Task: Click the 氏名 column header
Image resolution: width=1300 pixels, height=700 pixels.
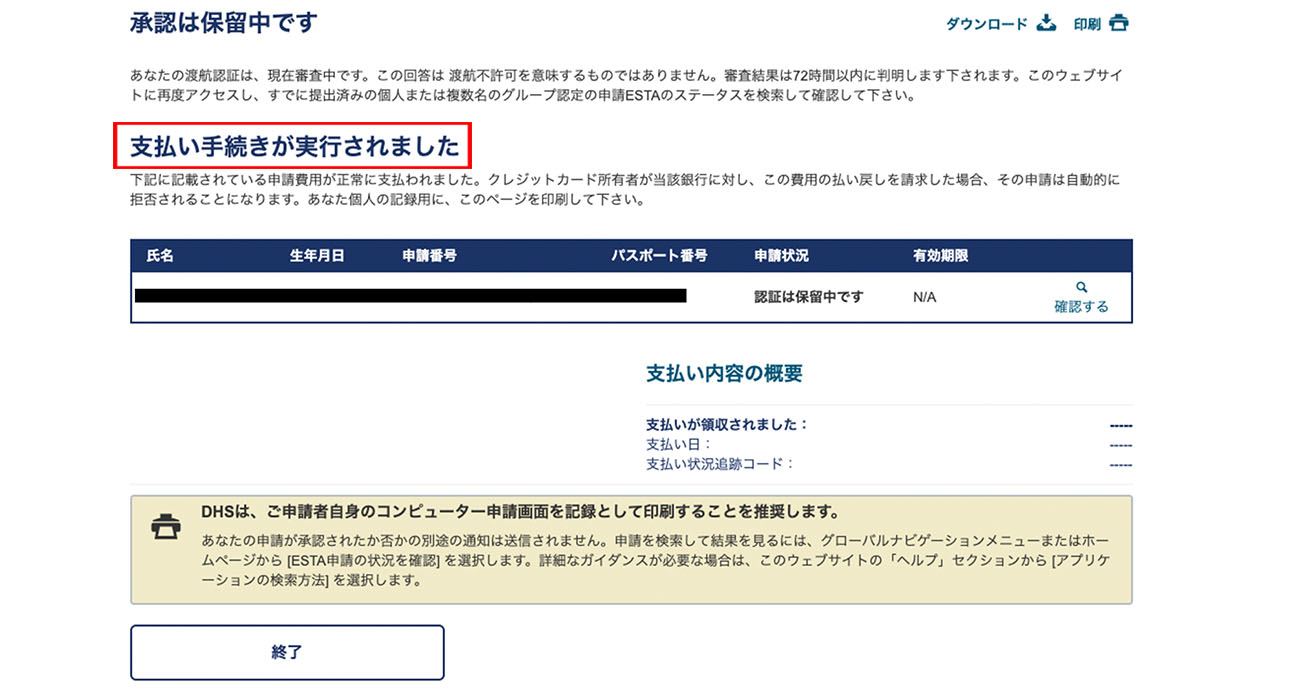Action: 160,256
